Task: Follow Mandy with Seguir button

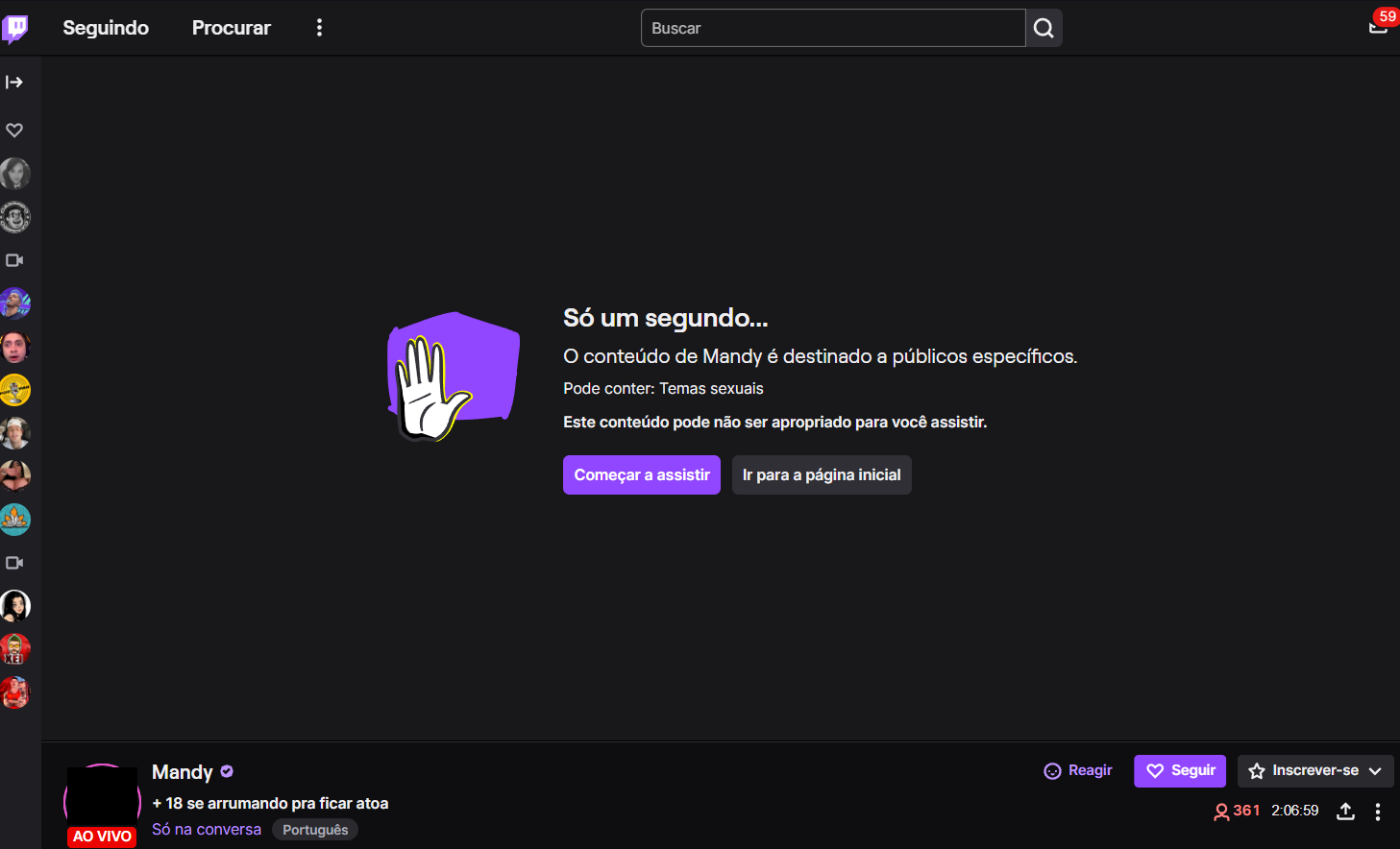Action: (x=1180, y=770)
